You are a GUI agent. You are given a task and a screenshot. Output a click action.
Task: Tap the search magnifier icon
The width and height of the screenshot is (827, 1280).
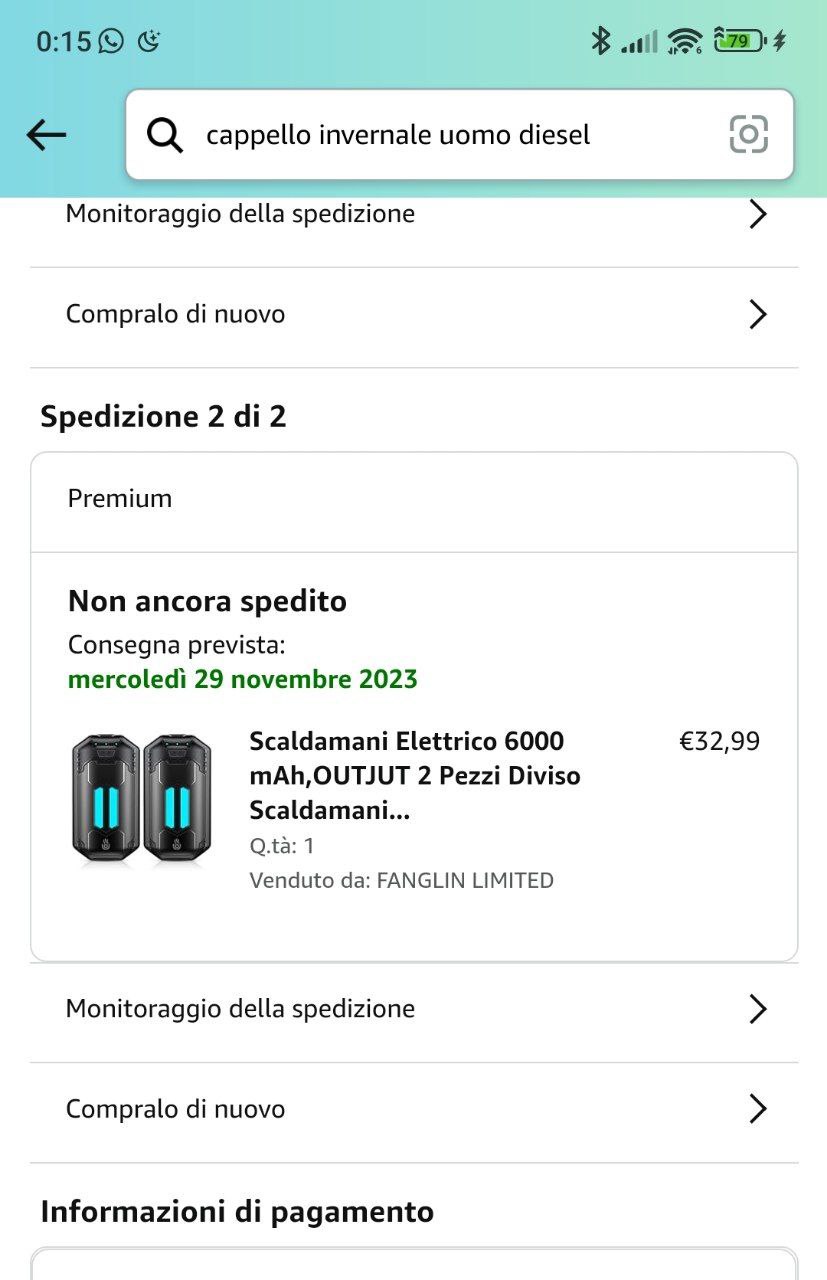point(165,135)
